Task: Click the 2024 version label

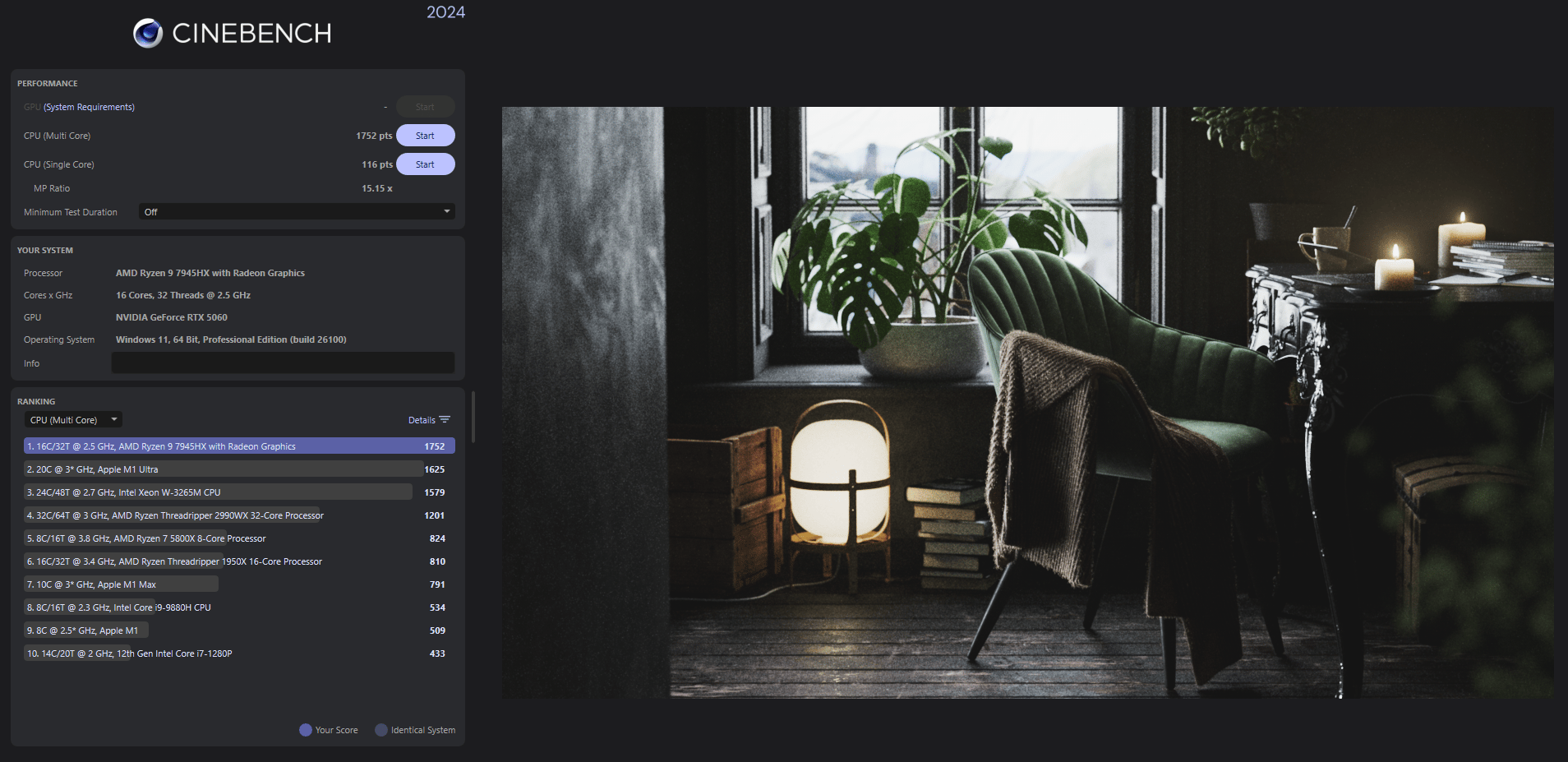Action: tap(445, 12)
